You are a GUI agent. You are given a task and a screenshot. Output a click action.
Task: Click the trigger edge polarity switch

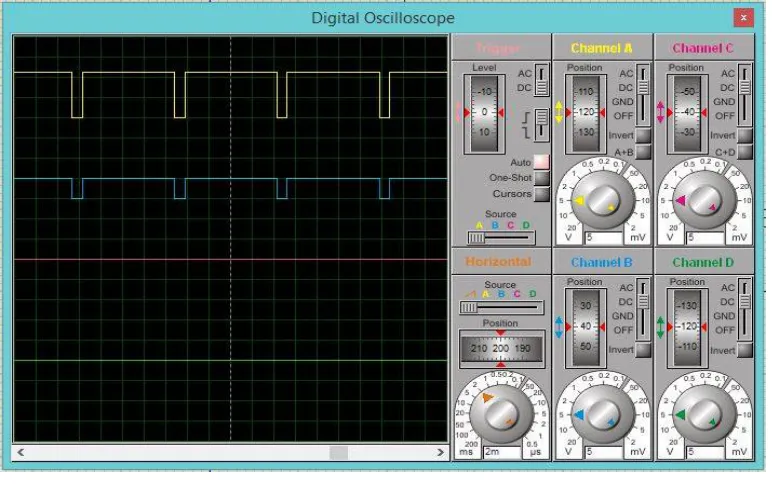click(x=542, y=125)
